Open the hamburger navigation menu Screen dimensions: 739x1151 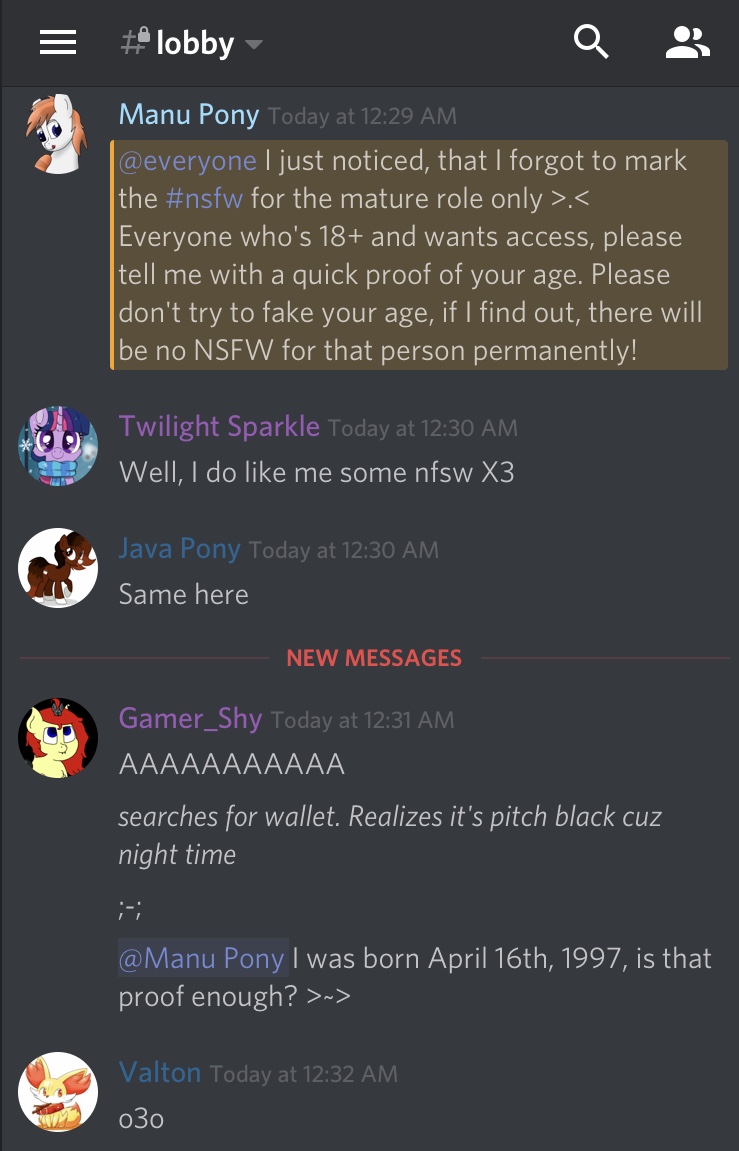tap(58, 43)
